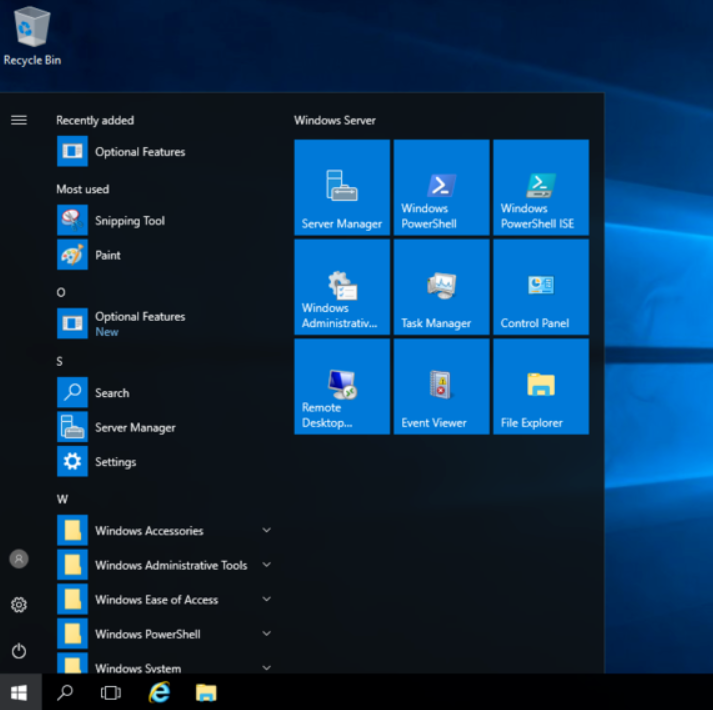
Task: Open the File Explorer tile
Action: pos(541,387)
